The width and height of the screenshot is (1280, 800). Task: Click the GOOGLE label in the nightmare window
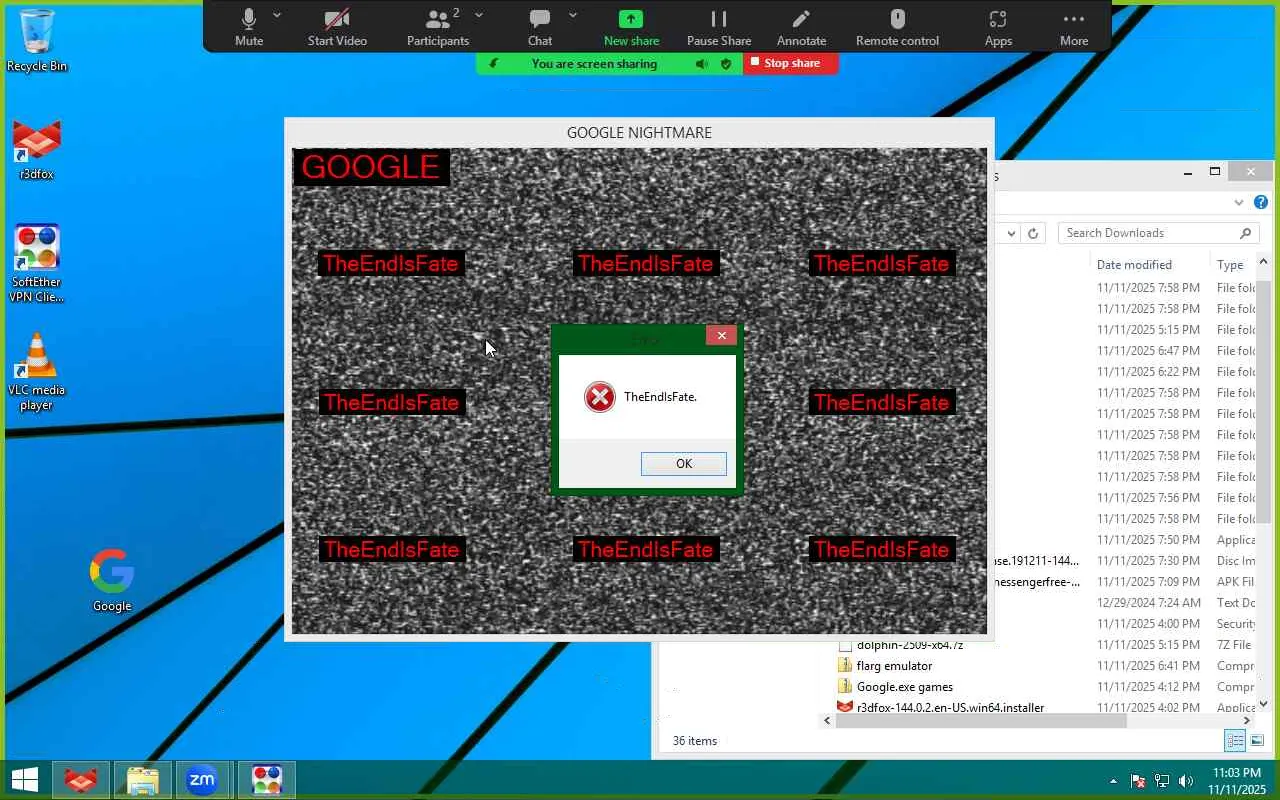pyautogui.click(x=371, y=167)
